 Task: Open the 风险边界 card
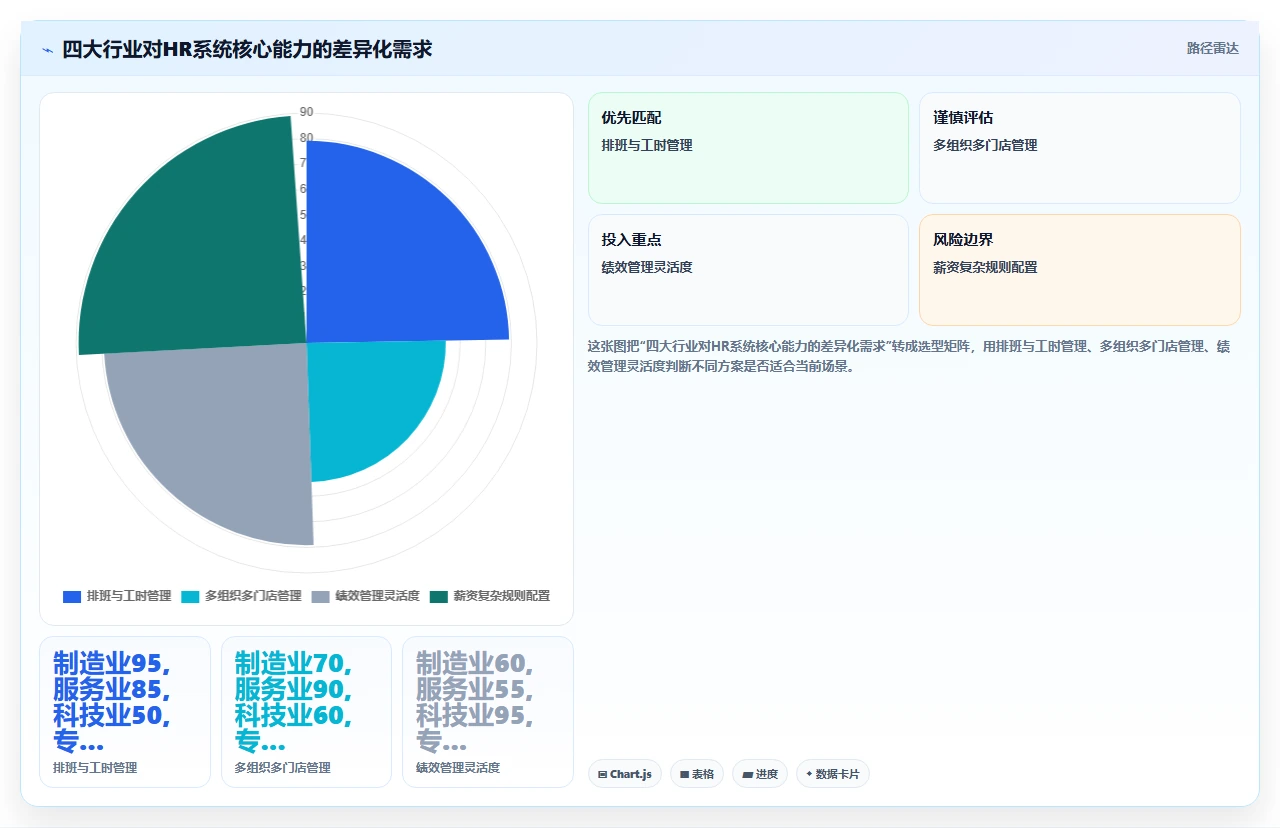pyautogui.click(x=1080, y=270)
